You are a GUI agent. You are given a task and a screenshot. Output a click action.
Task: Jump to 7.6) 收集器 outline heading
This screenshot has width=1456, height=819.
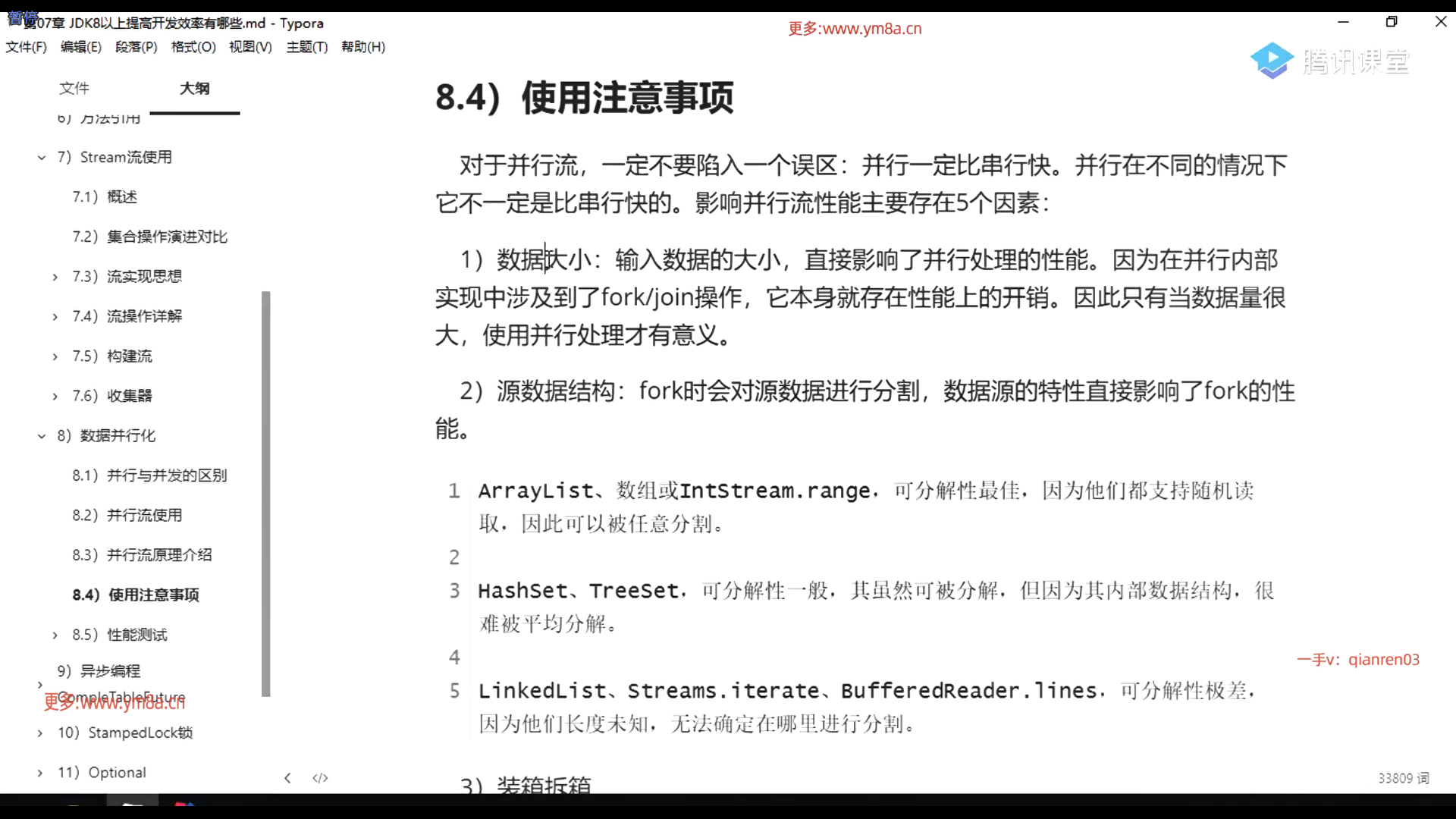coord(112,396)
